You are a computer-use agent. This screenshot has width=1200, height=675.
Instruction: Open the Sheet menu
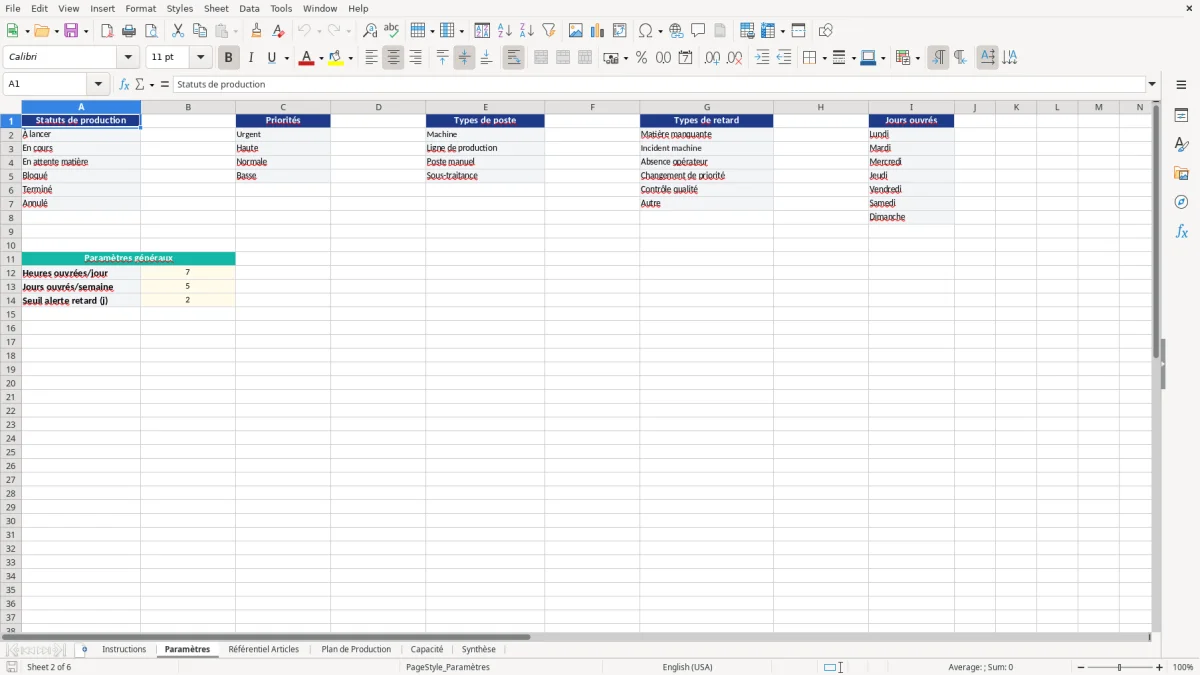(216, 8)
